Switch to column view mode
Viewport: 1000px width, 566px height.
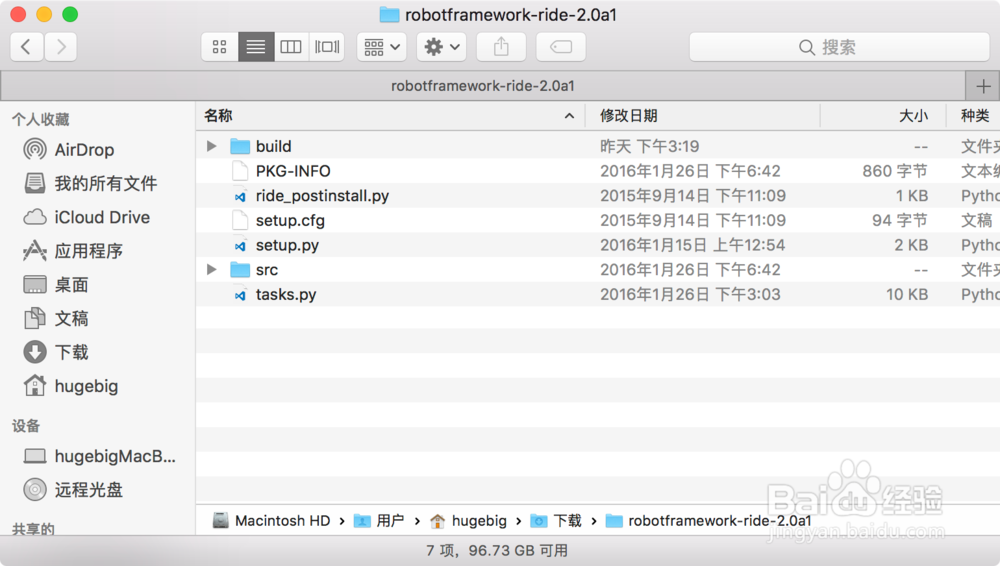291,47
